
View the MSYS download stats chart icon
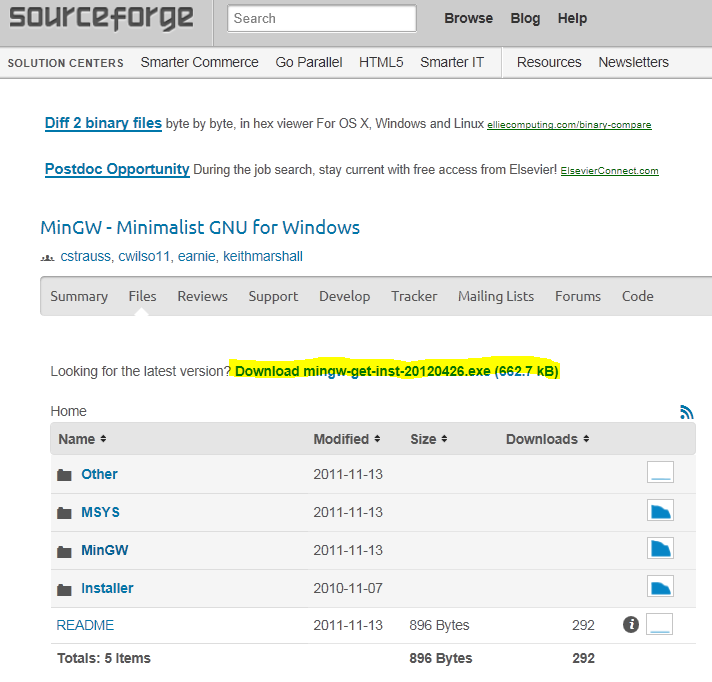[x=660, y=510]
